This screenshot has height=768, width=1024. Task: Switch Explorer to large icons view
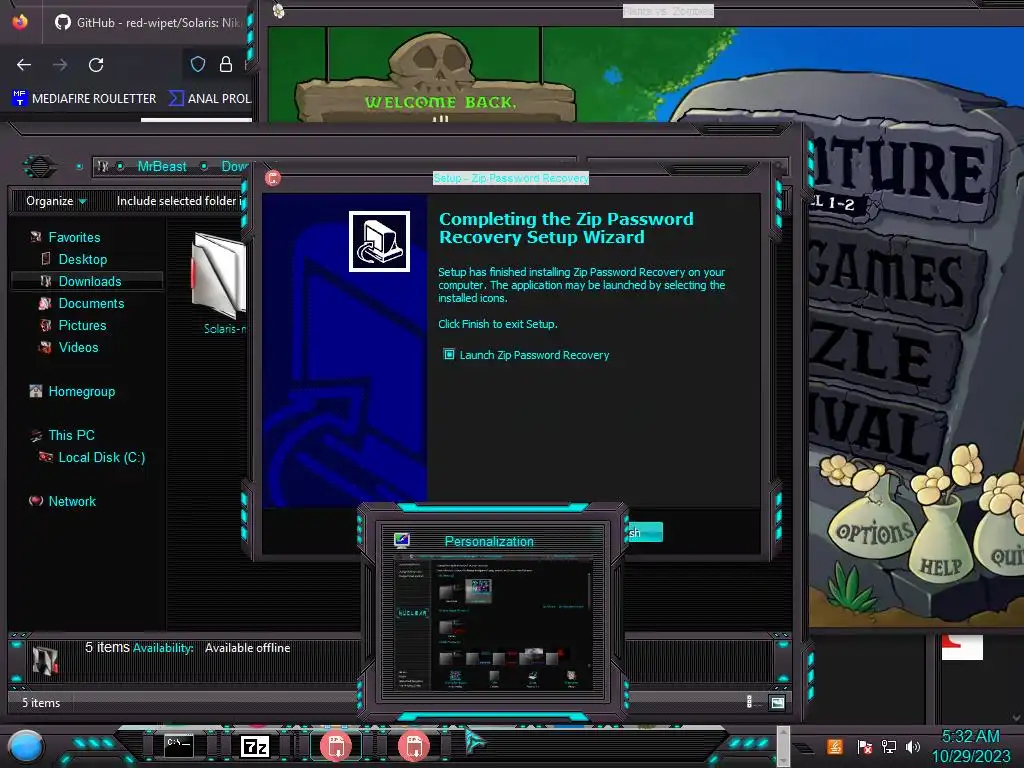pyautogui.click(x=777, y=703)
